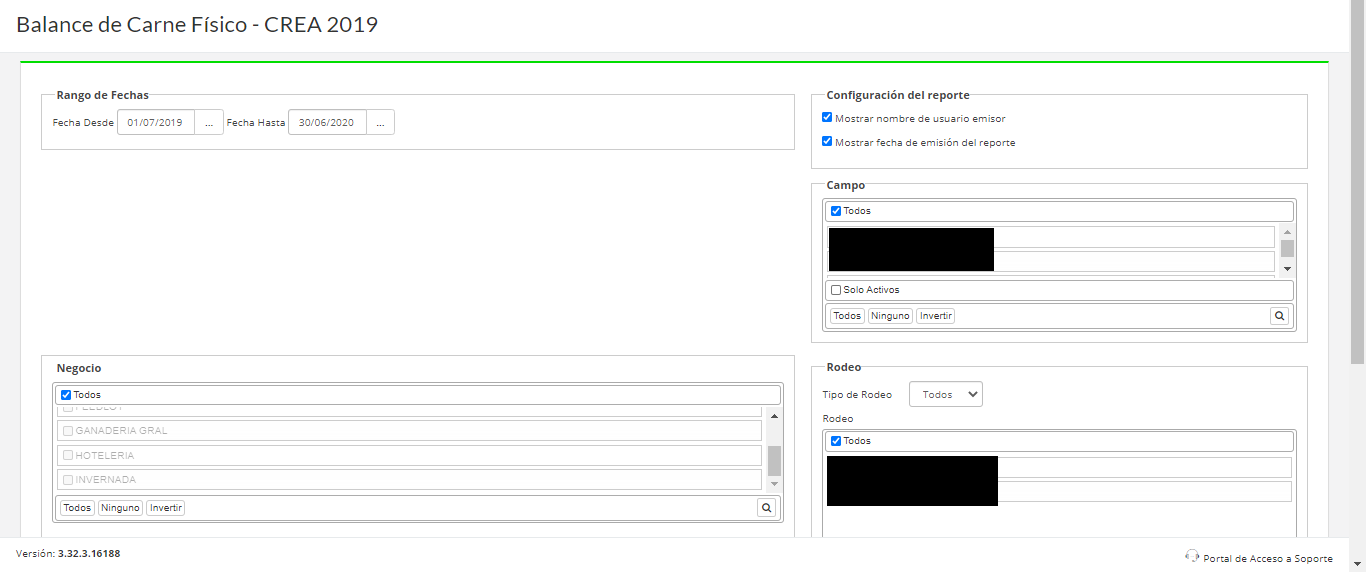Toggle Mostrar nombre de usuario emisor checkbox

(827, 118)
